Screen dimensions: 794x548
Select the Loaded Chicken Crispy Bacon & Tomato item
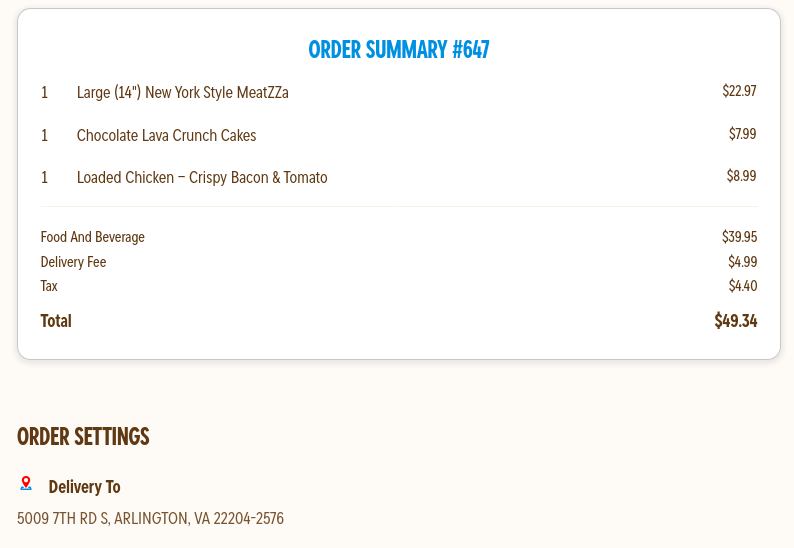point(202,178)
